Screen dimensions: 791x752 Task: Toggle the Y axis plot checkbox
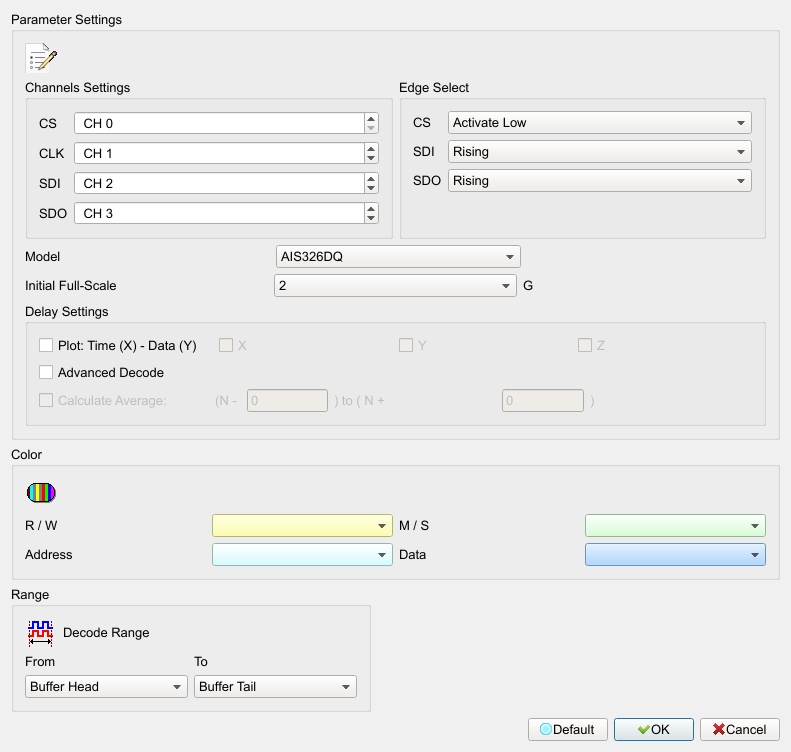click(x=406, y=345)
